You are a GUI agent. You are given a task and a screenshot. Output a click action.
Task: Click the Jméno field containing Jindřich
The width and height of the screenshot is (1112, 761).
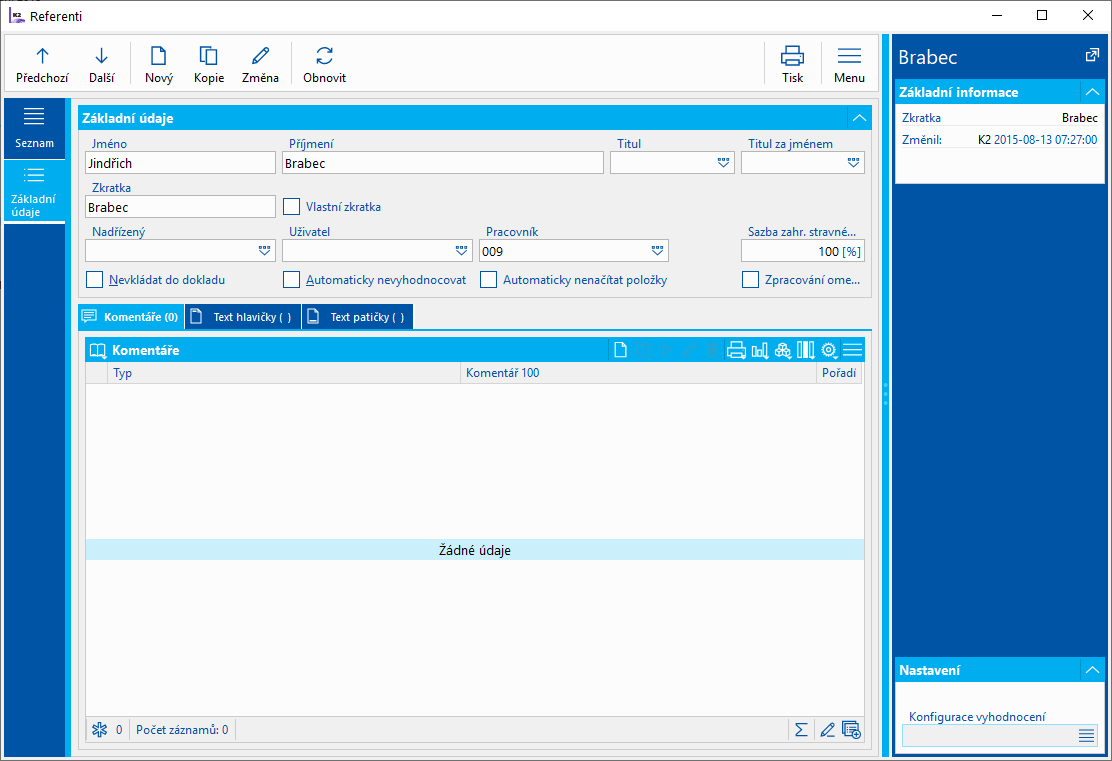pos(180,163)
